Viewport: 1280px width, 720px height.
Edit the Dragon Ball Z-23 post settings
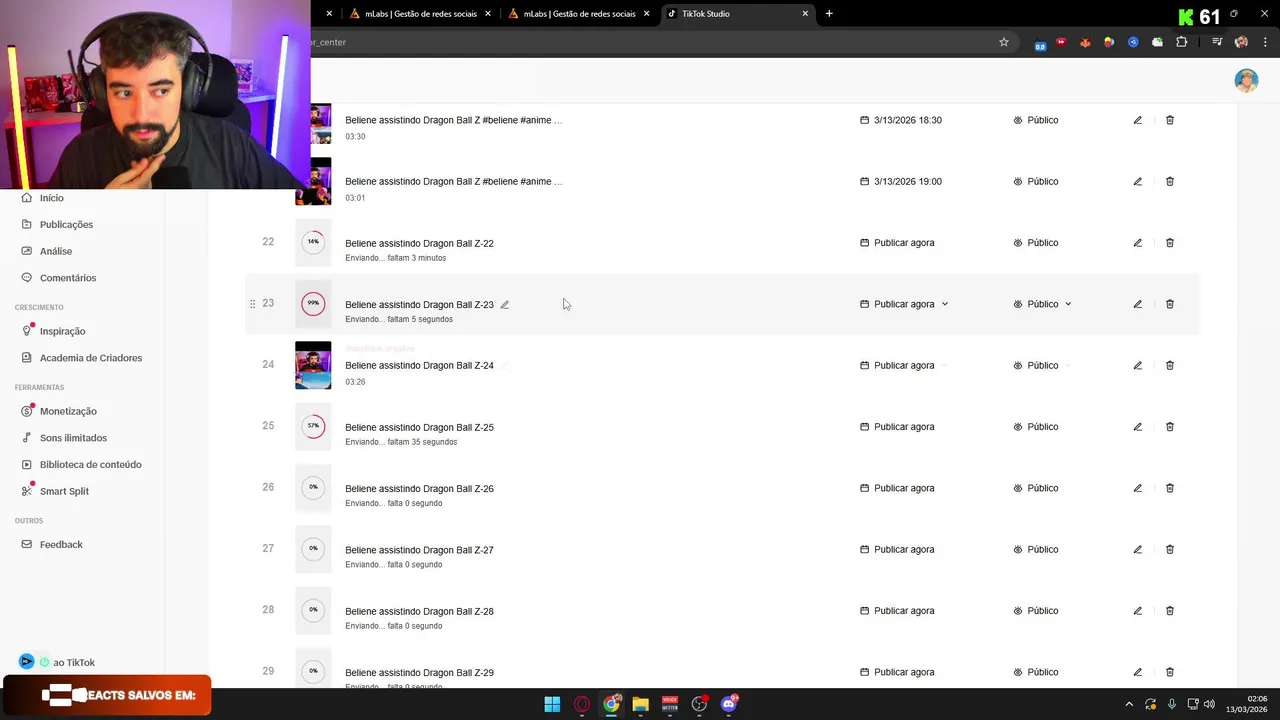(1137, 304)
